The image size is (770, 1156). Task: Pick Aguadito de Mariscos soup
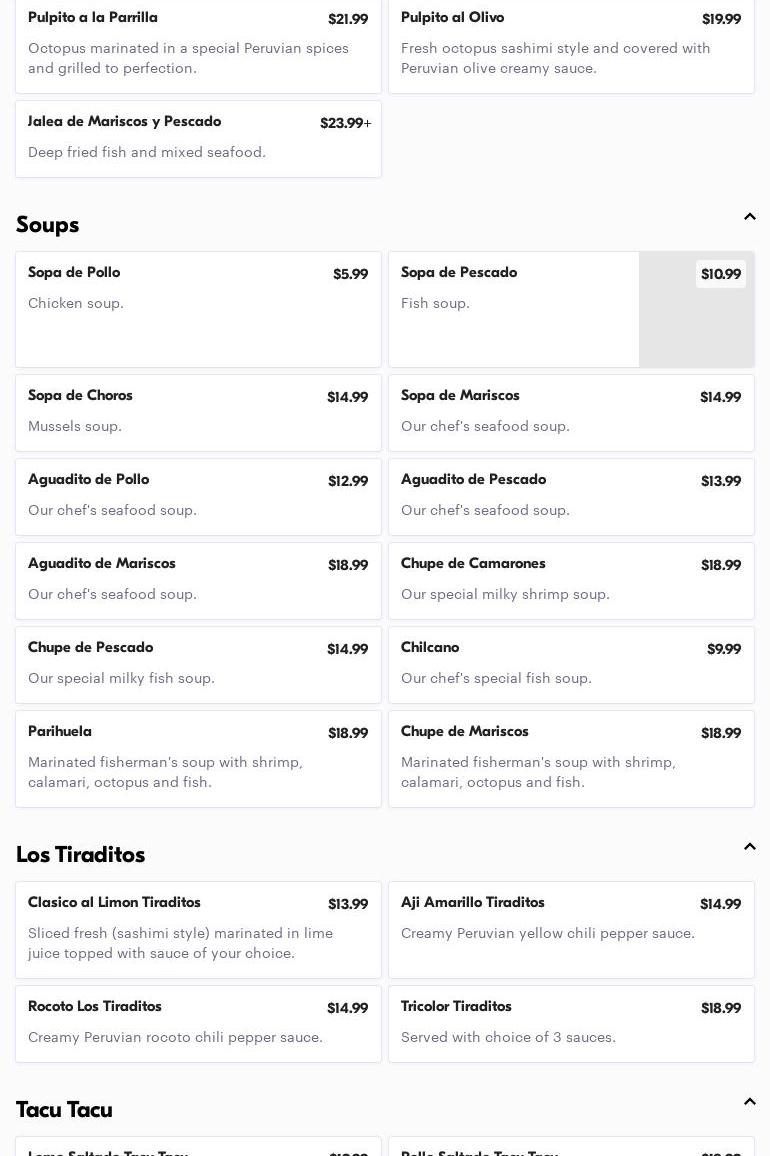click(198, 580)
